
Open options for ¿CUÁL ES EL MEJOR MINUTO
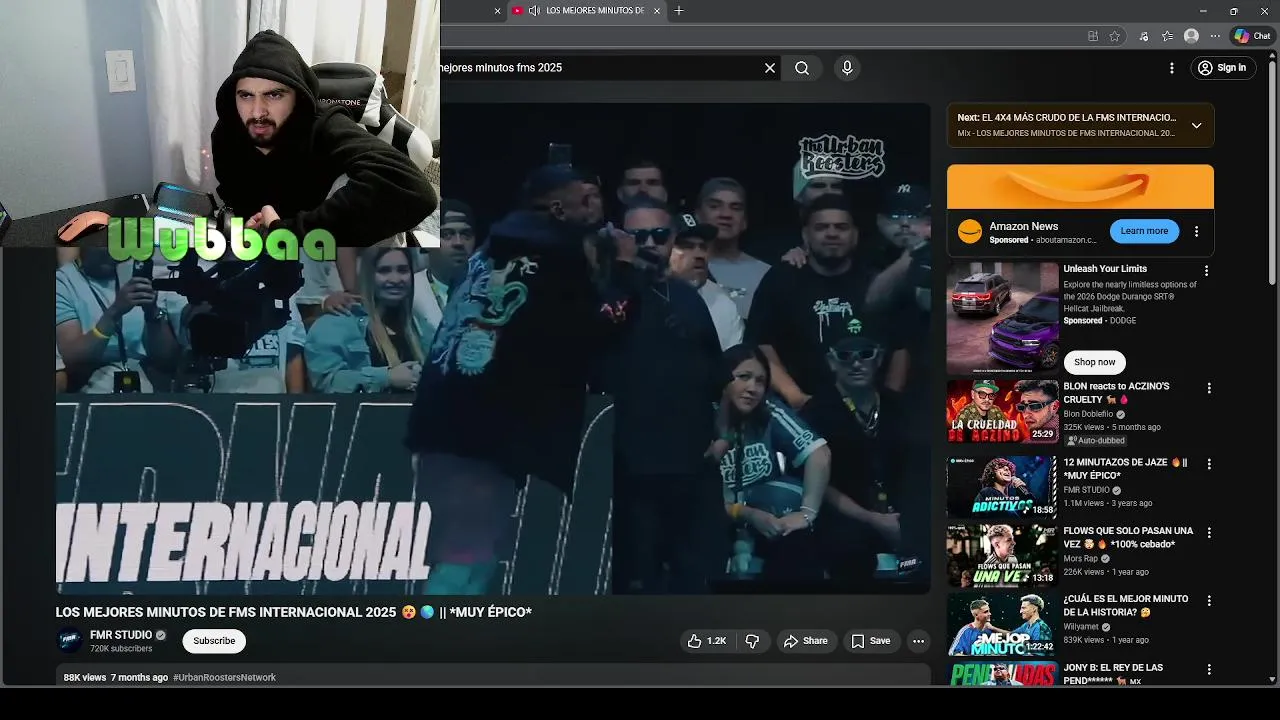(x=1209, y=601)
